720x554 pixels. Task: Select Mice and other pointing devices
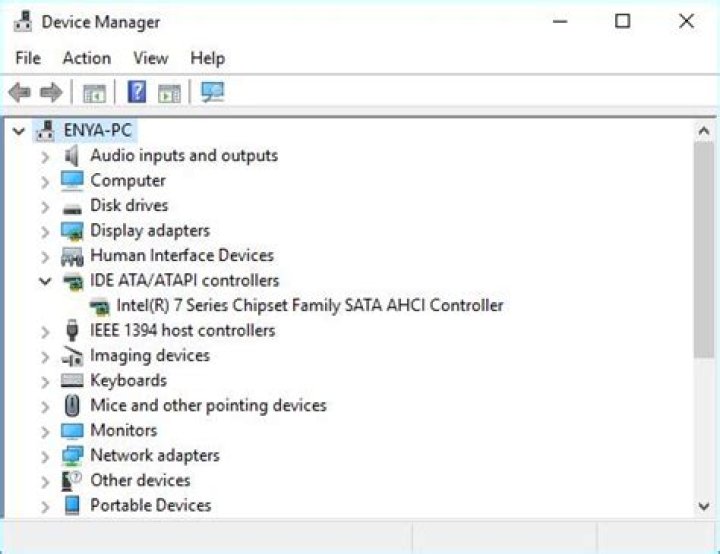click(x=208, y=406)
